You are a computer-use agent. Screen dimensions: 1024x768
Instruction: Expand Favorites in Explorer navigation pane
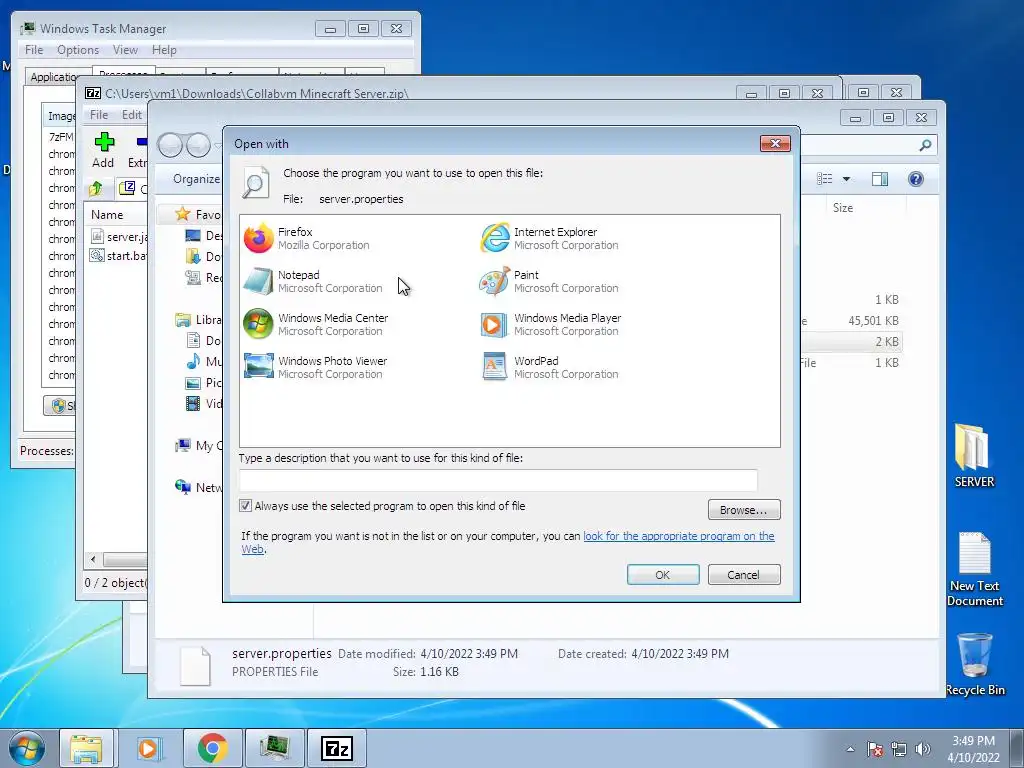click(199, 214)
